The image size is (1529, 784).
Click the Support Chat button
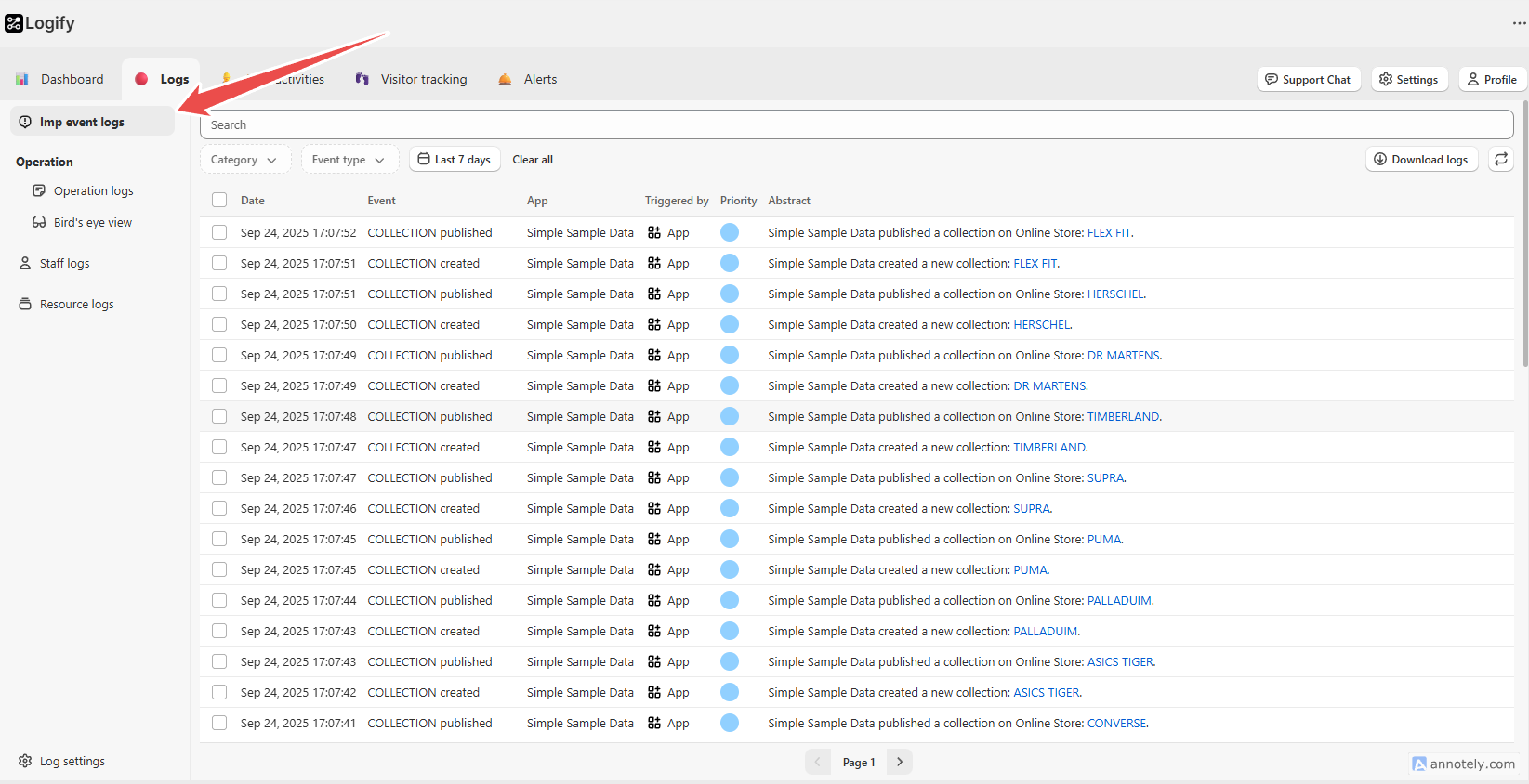click(x=1309, y=80)
